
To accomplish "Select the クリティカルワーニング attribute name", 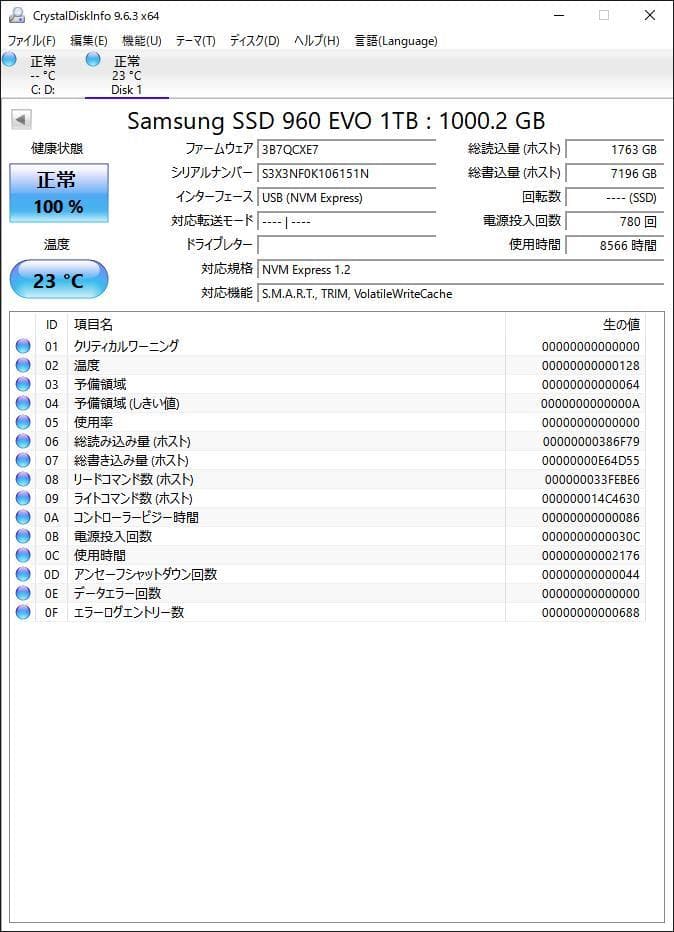I will pyautogui.click(x=126, y=346).
